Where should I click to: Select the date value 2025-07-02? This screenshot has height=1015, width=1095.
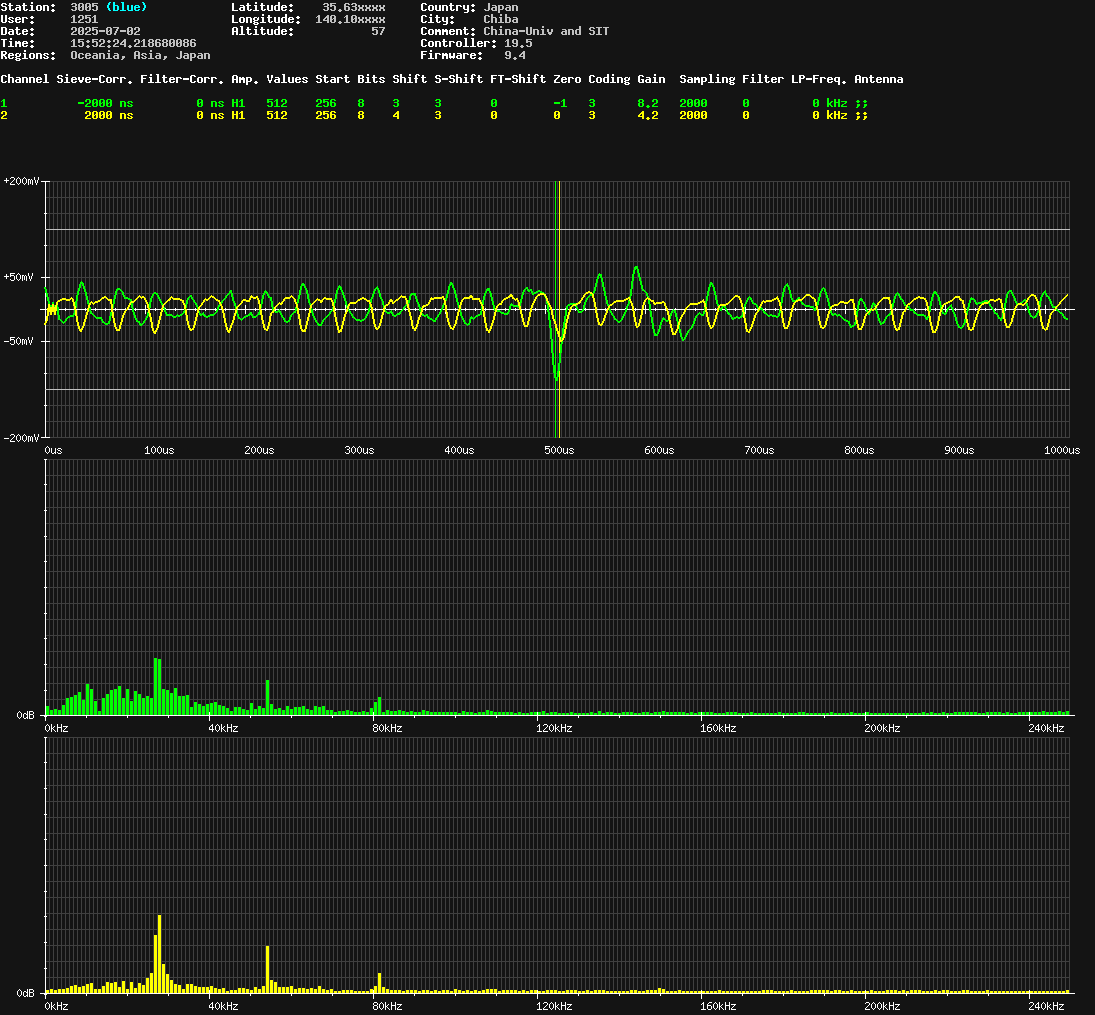(x=105, y=31)
